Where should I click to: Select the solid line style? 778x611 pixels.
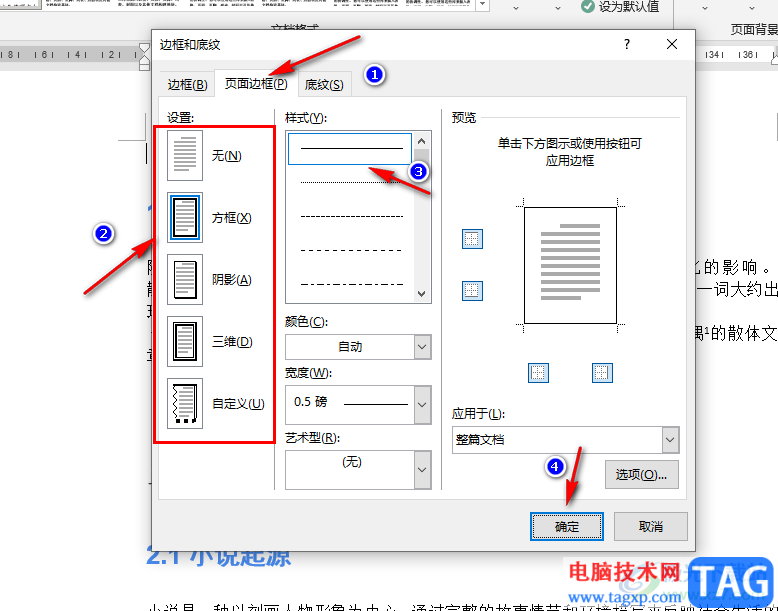coord(350,148)
